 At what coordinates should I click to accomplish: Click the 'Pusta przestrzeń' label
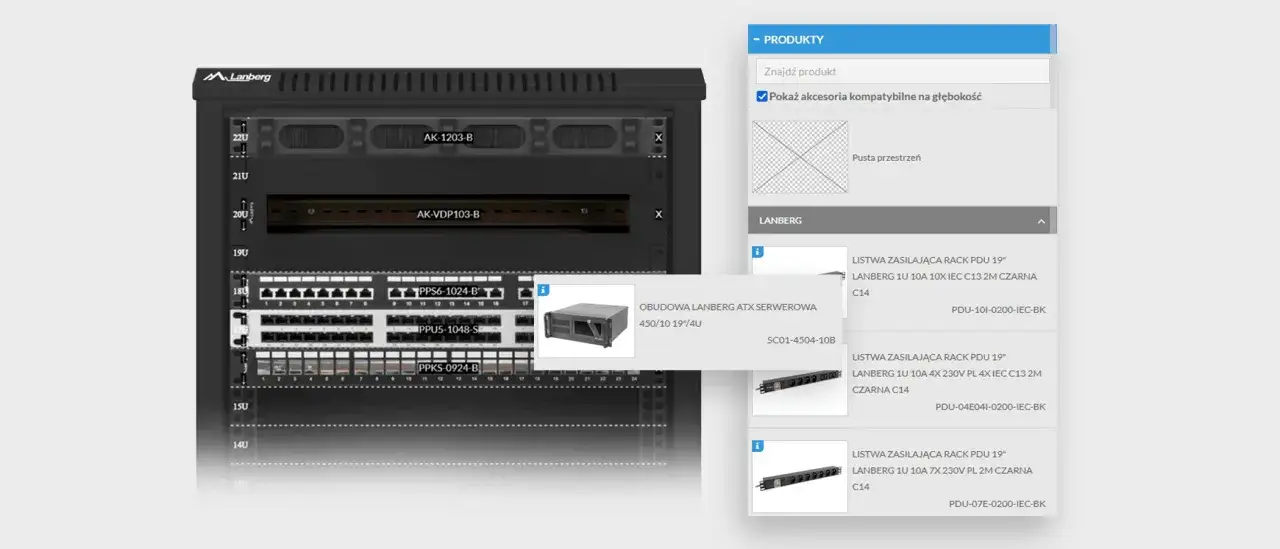(886, 158)
